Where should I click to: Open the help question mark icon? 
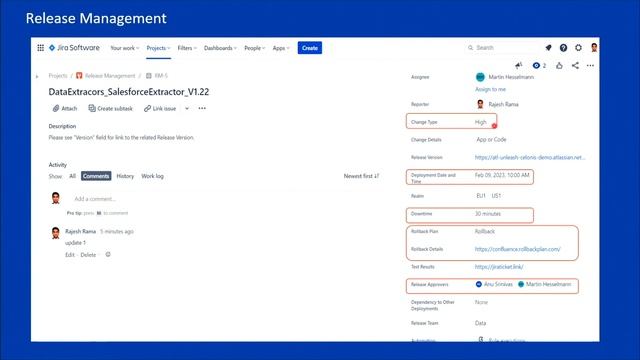coord(563,48)
